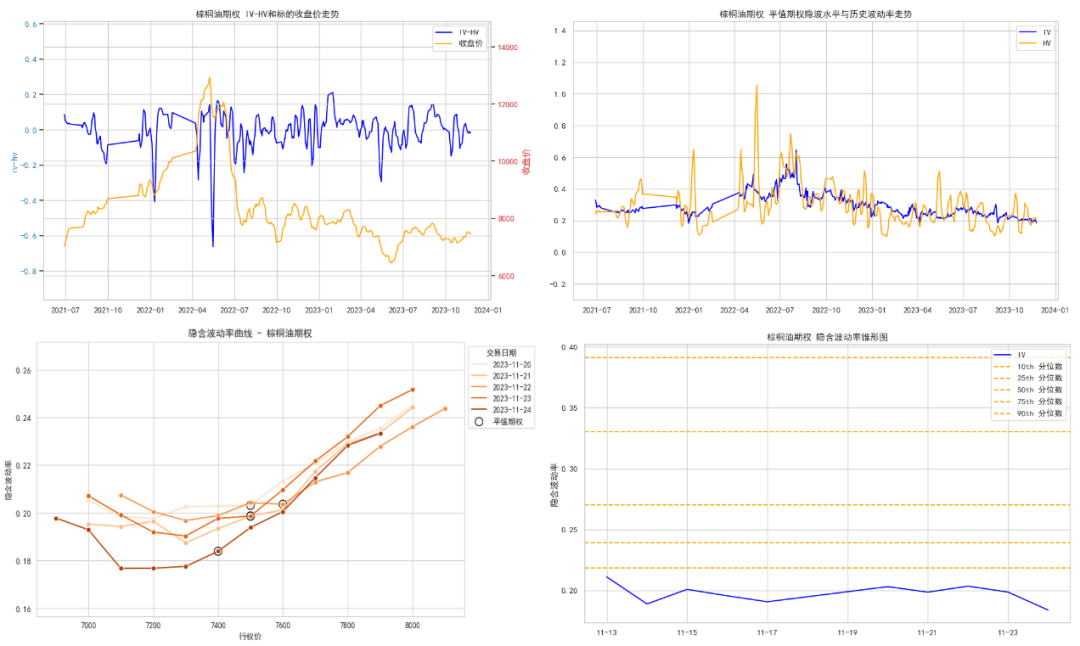Click the "8000" strike tick label
This screenshot has height=646, width=1080.
point(412,625)
